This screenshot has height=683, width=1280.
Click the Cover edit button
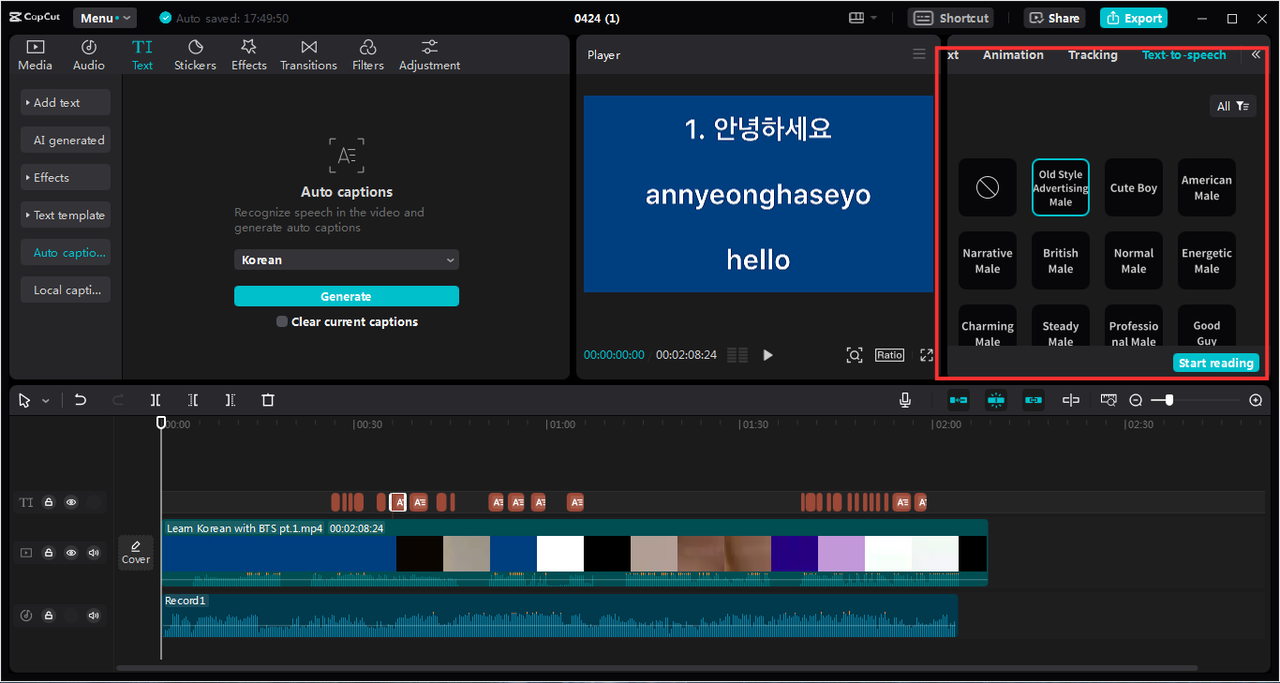click(136, 552)
